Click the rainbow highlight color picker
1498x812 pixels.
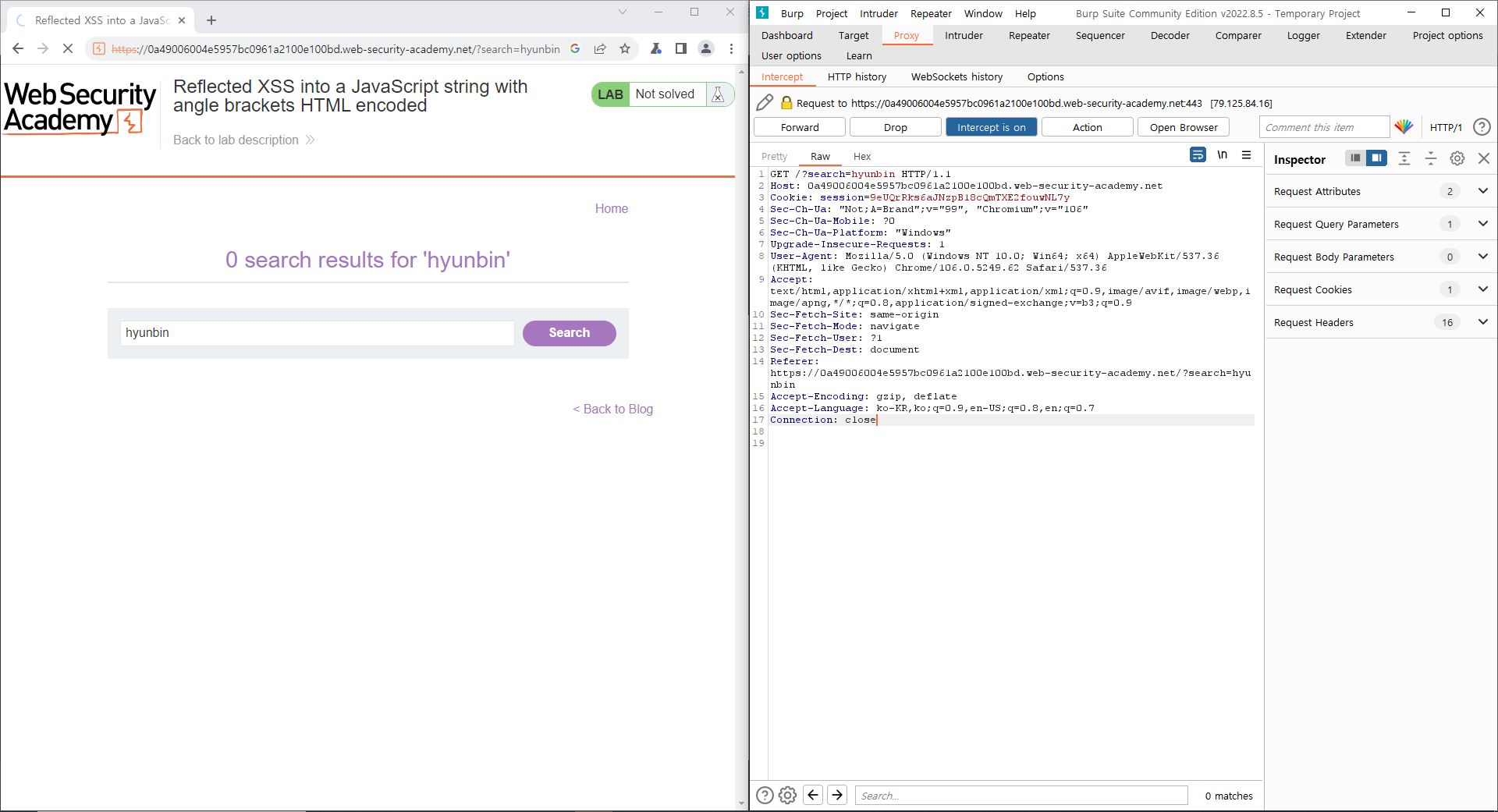tap(1404, 127)
